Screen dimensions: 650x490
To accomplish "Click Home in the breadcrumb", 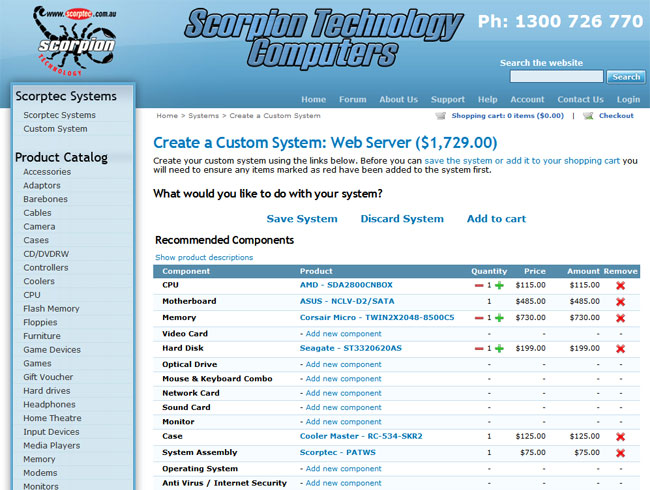I will [167, 116].
